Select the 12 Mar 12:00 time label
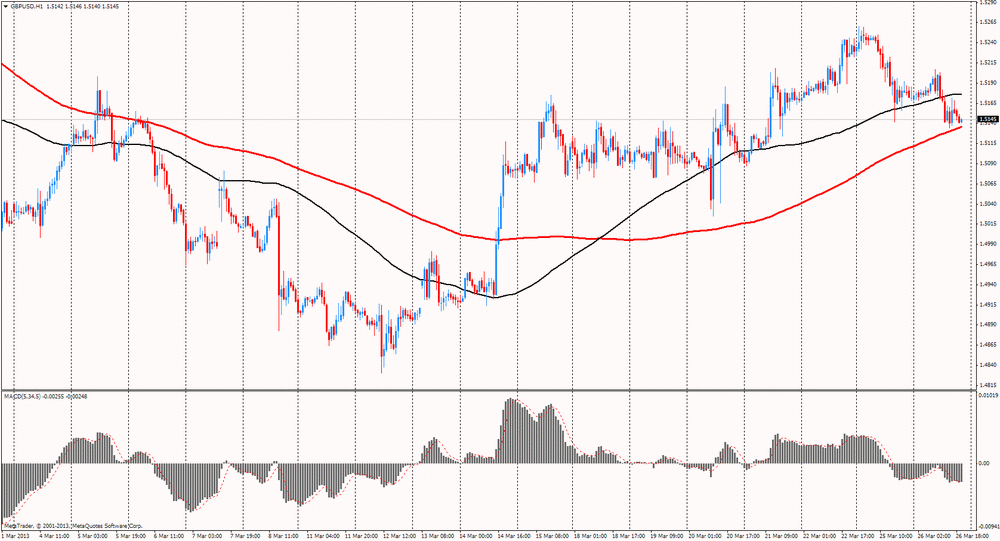This screenshot has width=1000, height=541. tap(401, 537)
